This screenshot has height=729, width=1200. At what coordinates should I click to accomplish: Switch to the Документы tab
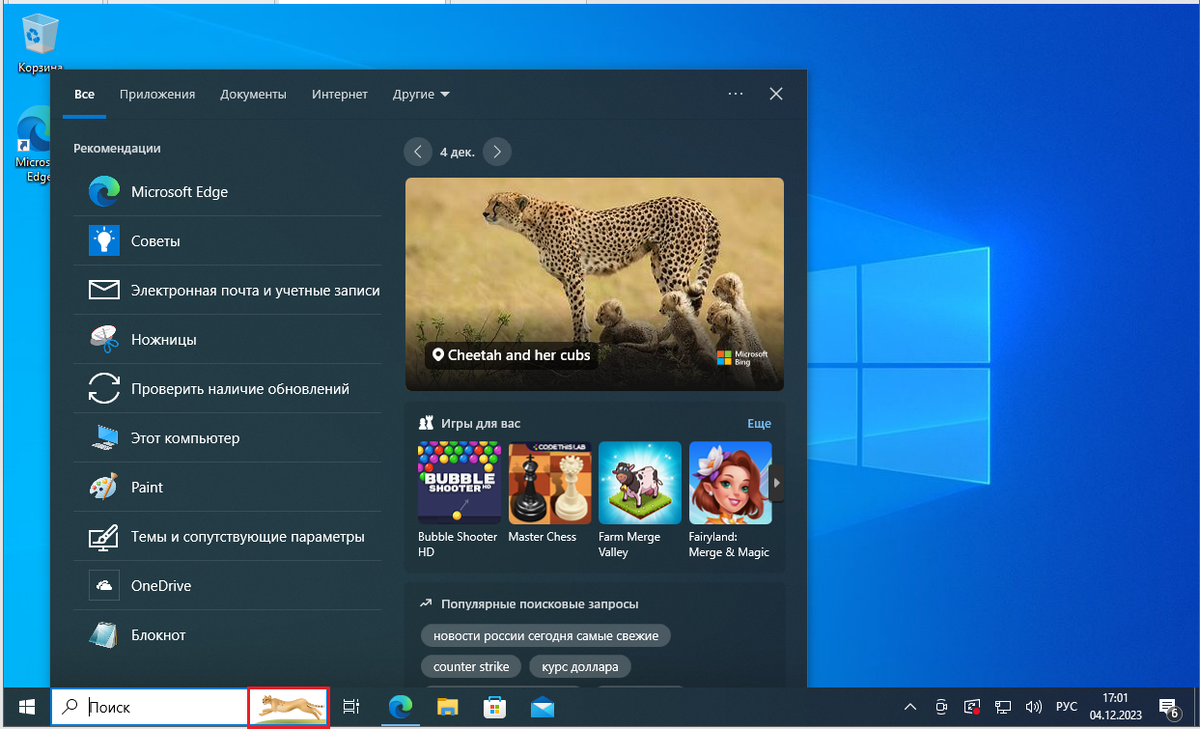coord(253,94)
